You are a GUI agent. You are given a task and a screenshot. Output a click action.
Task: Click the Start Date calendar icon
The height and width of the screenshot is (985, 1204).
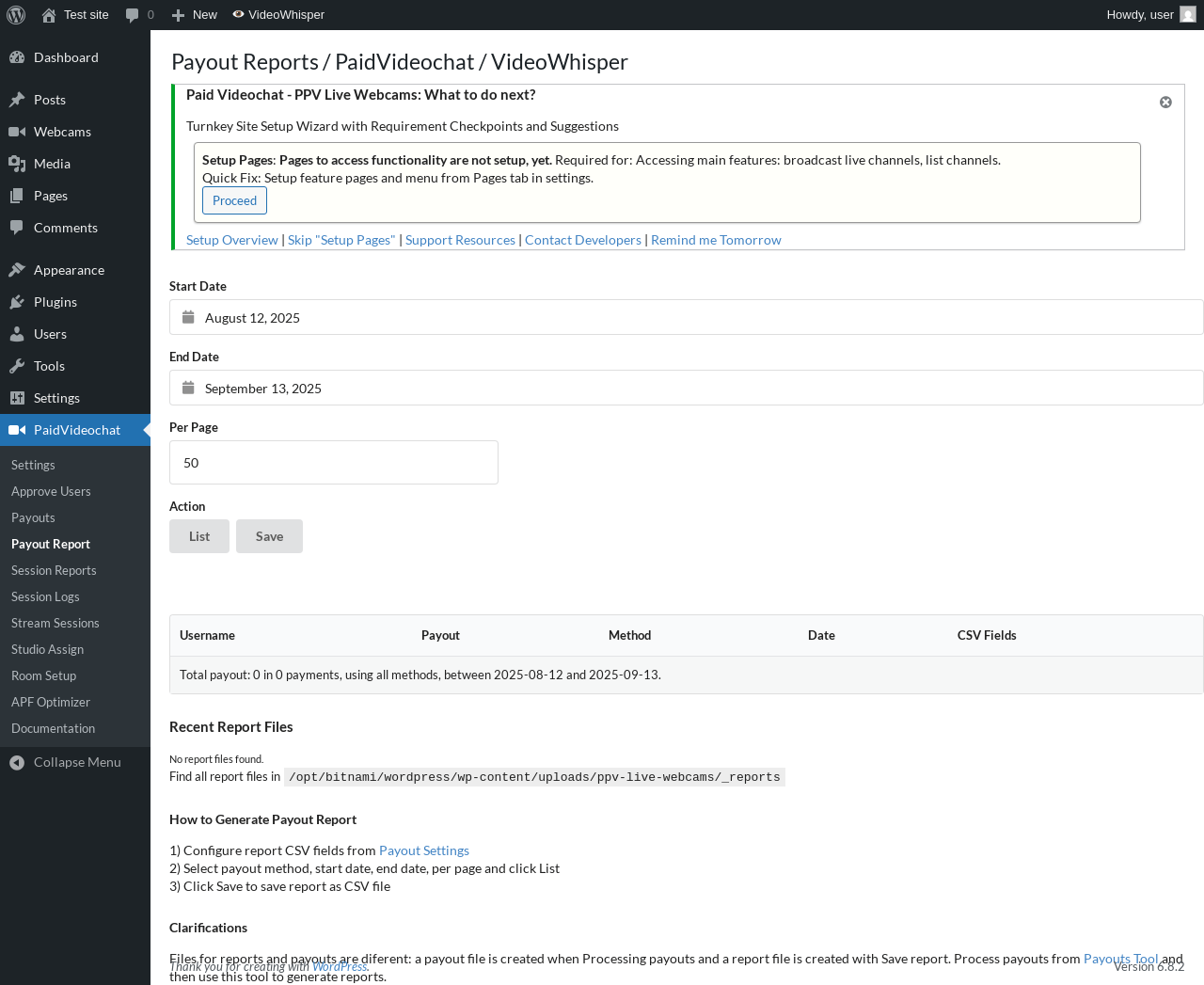188,317
